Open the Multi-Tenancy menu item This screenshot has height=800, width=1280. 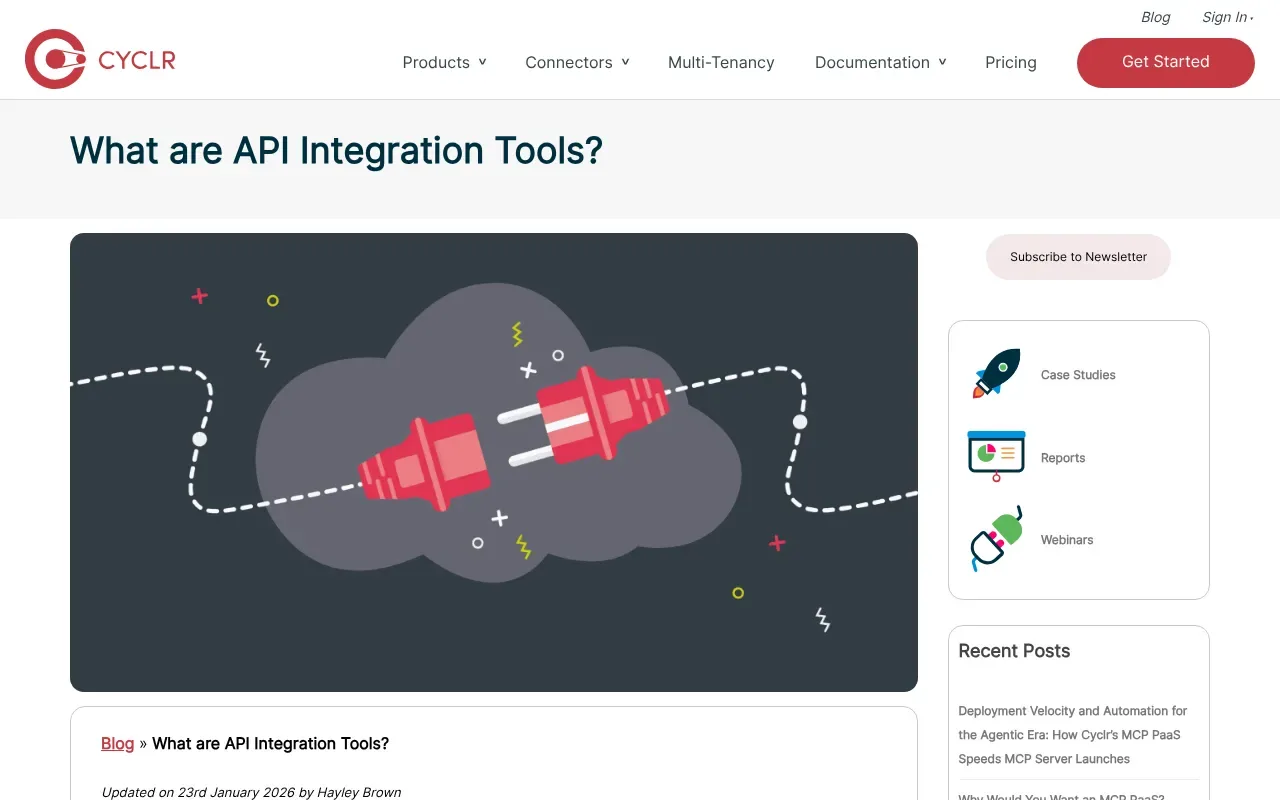pos(721,62)
